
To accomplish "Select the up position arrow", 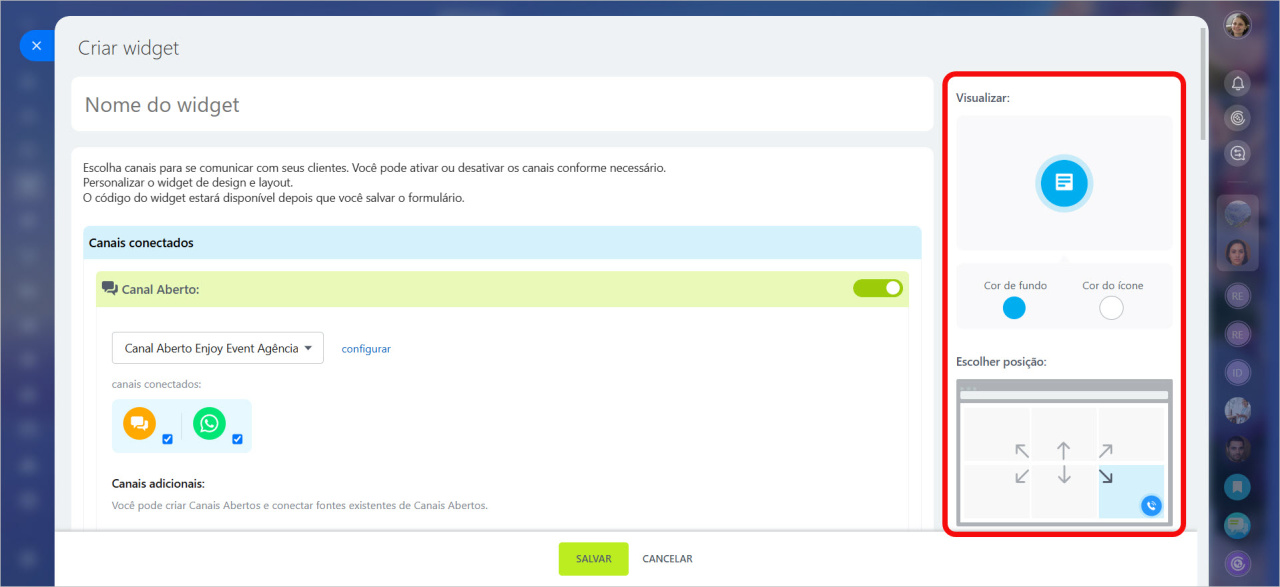I will click(x=1064, y=451).
